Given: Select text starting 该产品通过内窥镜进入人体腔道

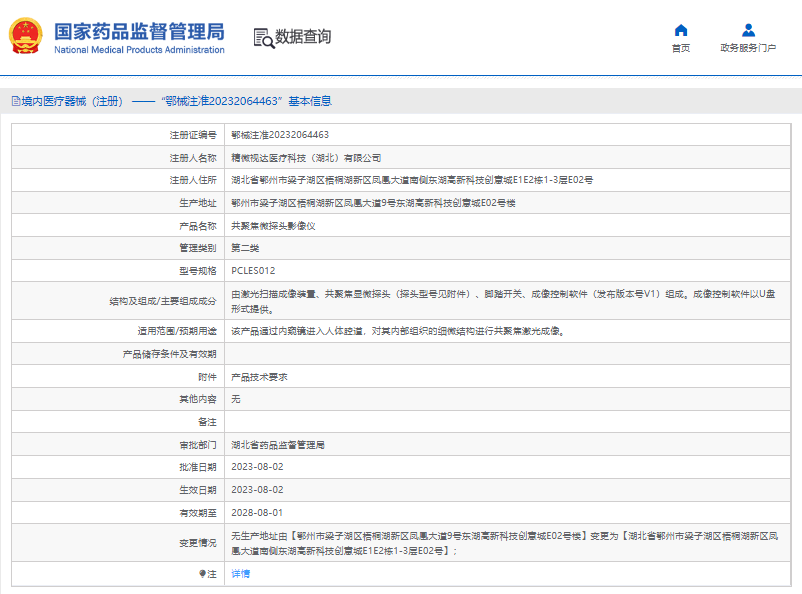Looking at the screenshot, I should pos(398,332).
